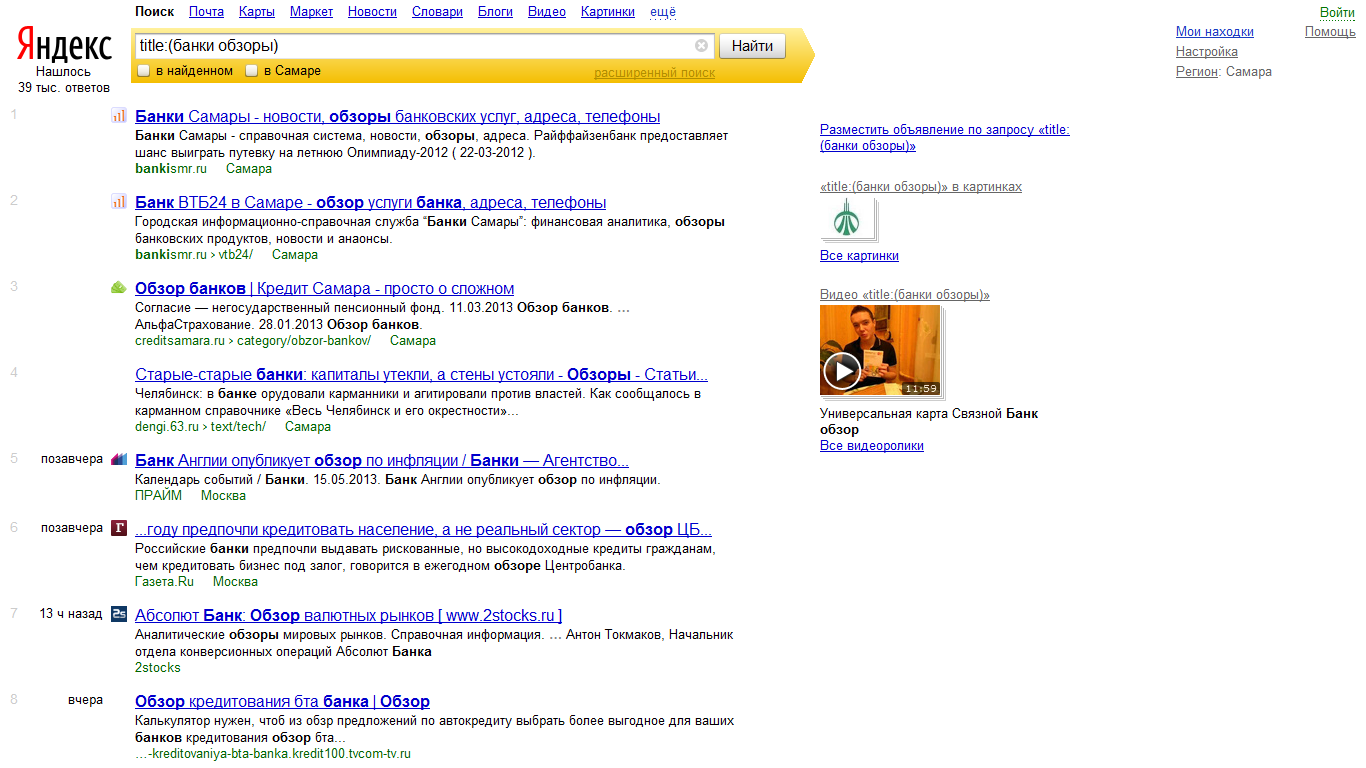Open the 'в картинках' heading link

pos(921,187)
